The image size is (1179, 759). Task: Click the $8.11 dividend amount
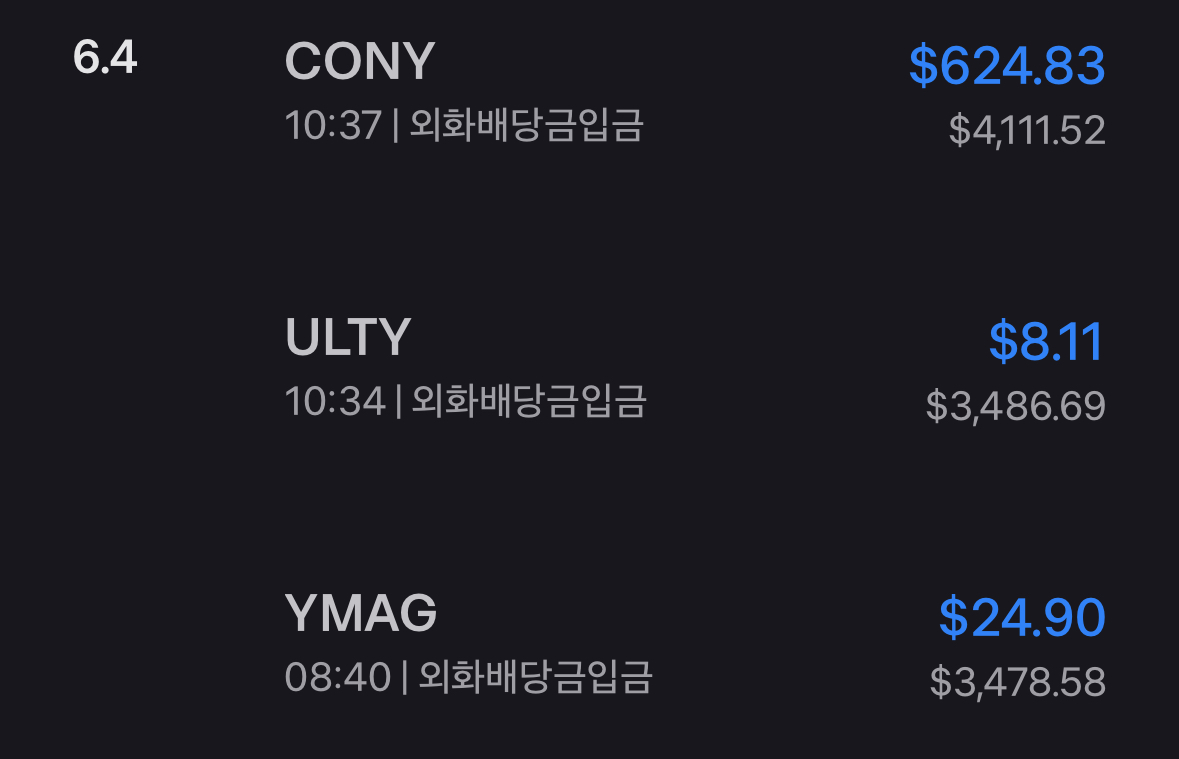coord(1046,342)
